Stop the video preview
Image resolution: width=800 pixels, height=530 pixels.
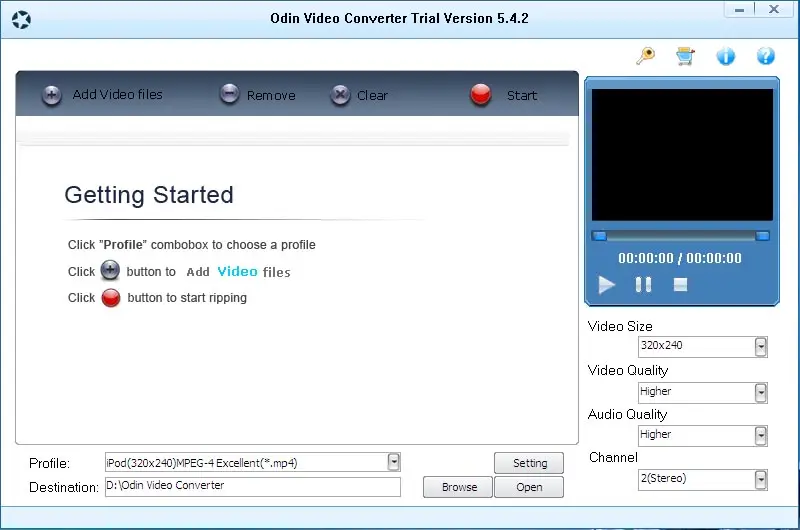pyautogui.click(x=680, y=285)
